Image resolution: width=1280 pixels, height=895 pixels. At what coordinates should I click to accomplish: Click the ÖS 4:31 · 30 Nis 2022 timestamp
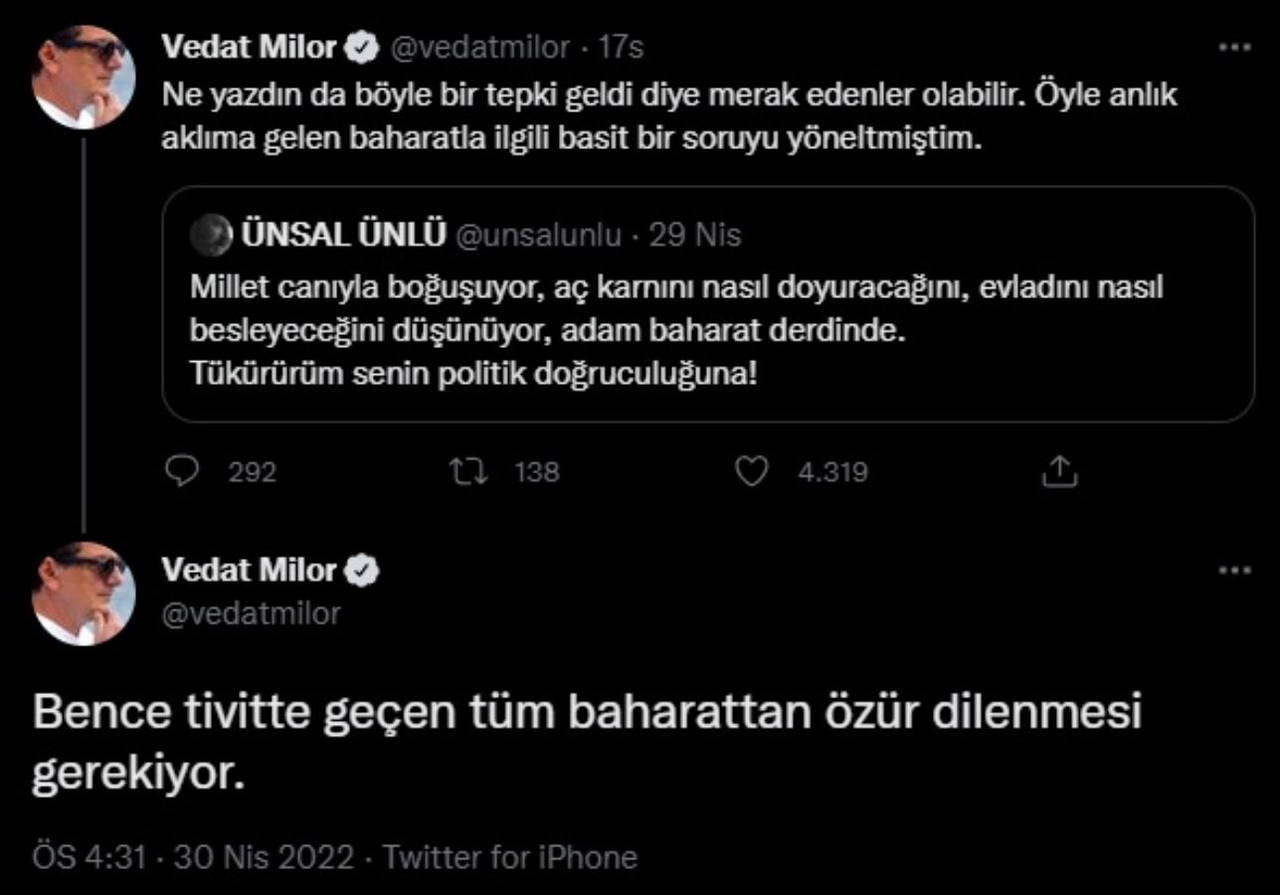(x=193, y=857)
